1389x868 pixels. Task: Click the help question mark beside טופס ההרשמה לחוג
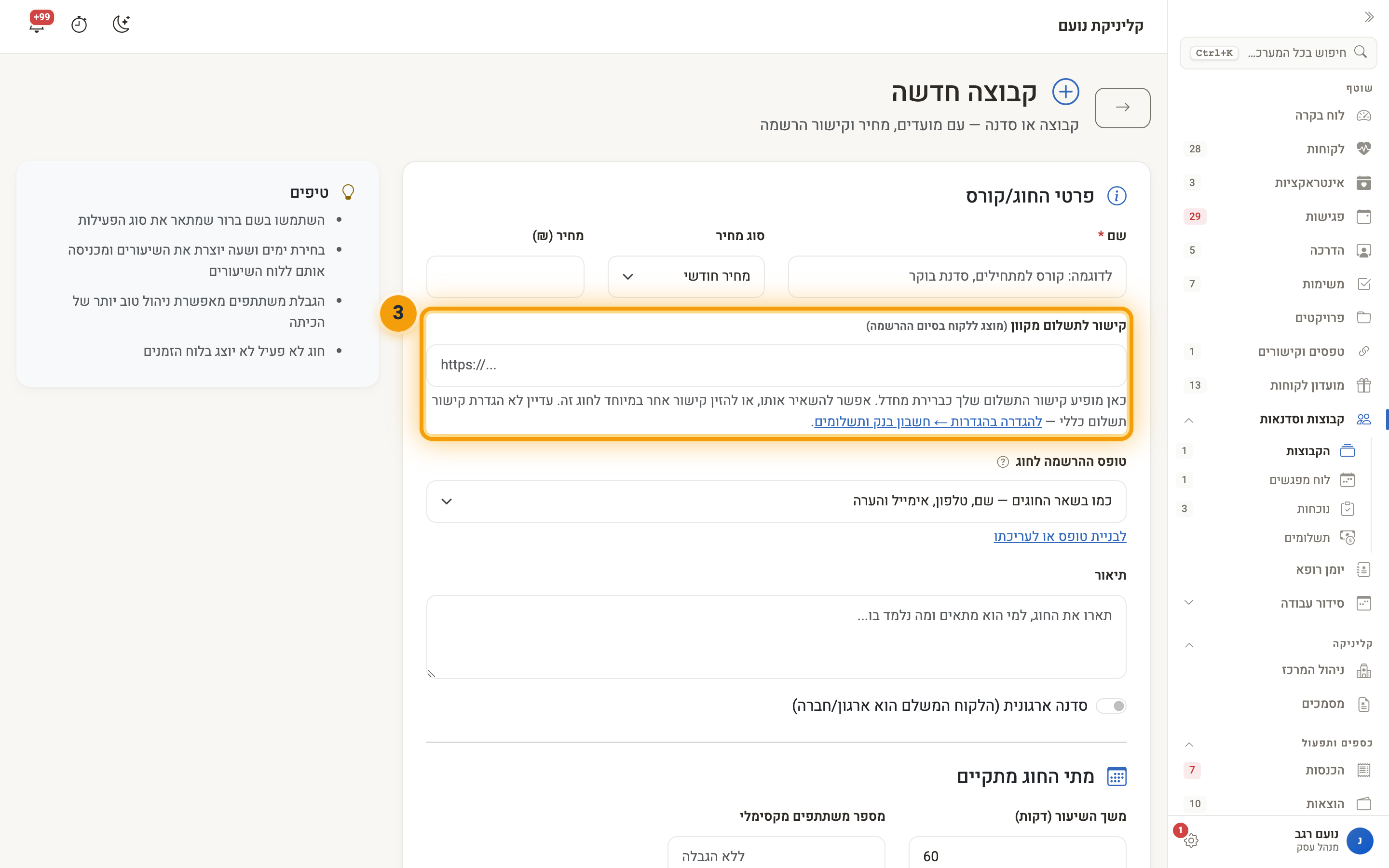tap(1002, 461)
